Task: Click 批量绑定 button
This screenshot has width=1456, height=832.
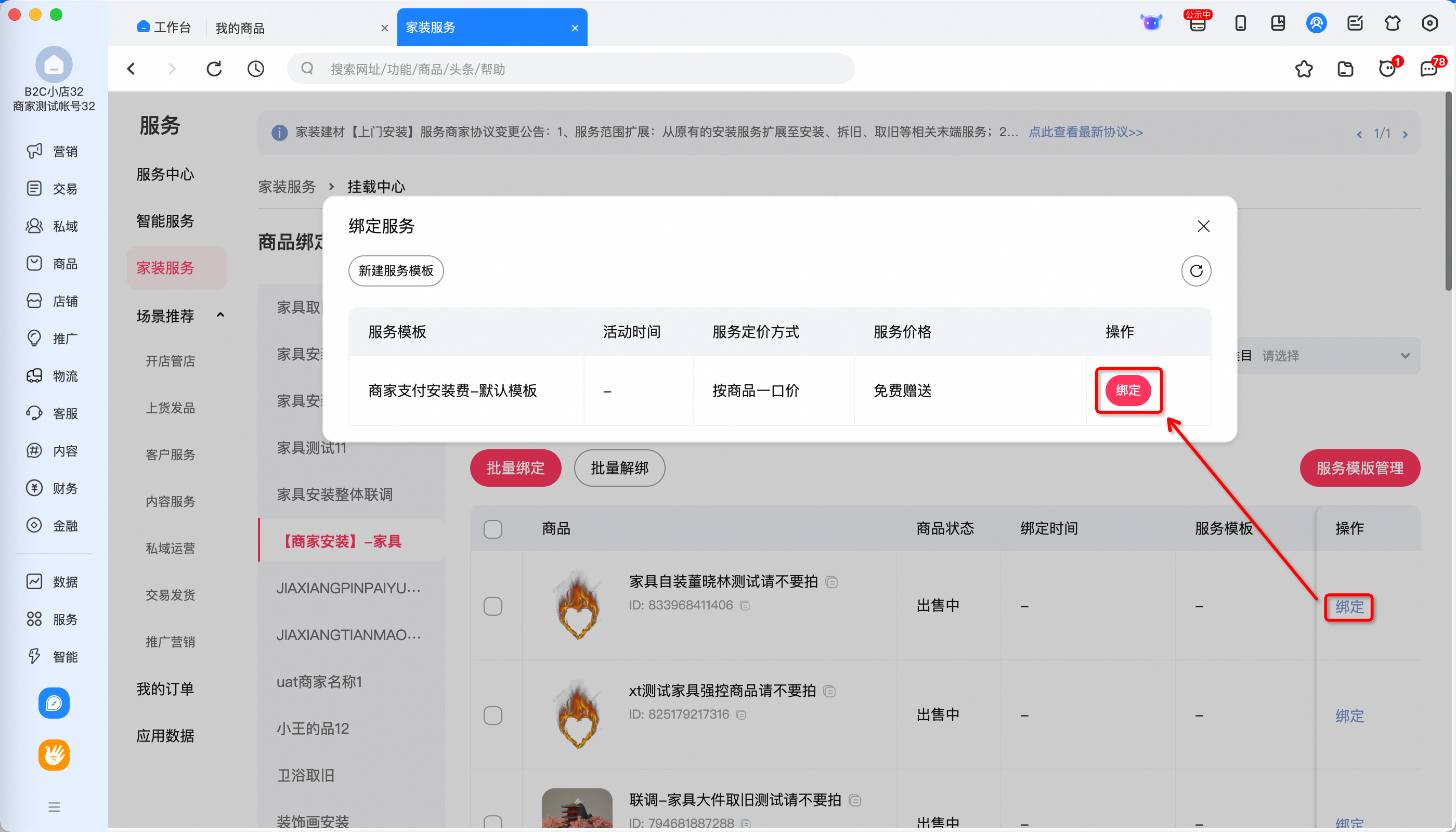Action: pyautogui.click(x=515, y=468)
